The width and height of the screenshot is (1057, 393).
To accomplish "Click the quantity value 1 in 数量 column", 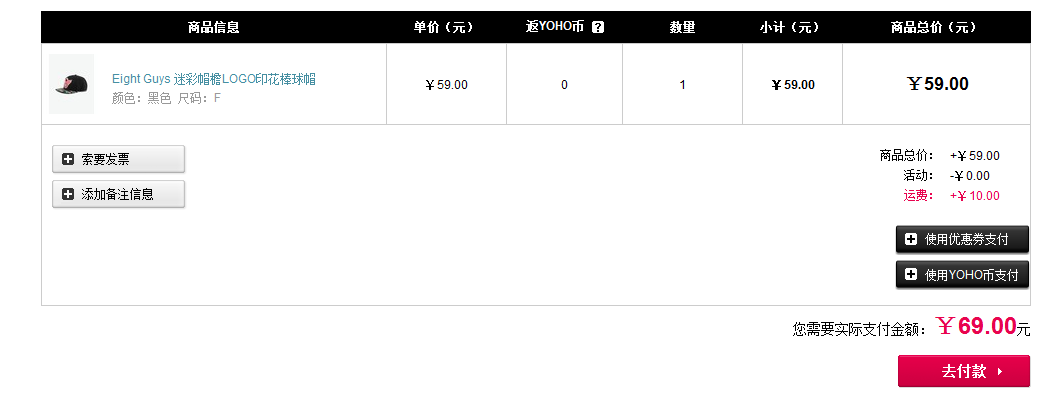I will click(682, 85).
